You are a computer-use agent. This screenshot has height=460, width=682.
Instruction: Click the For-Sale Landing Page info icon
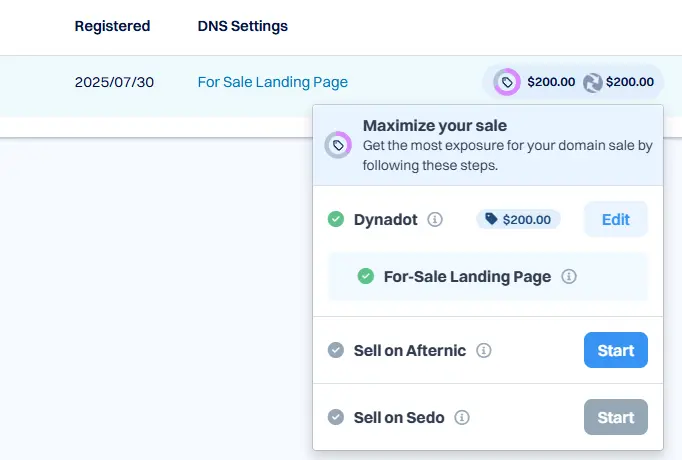[x=569, y=276]
